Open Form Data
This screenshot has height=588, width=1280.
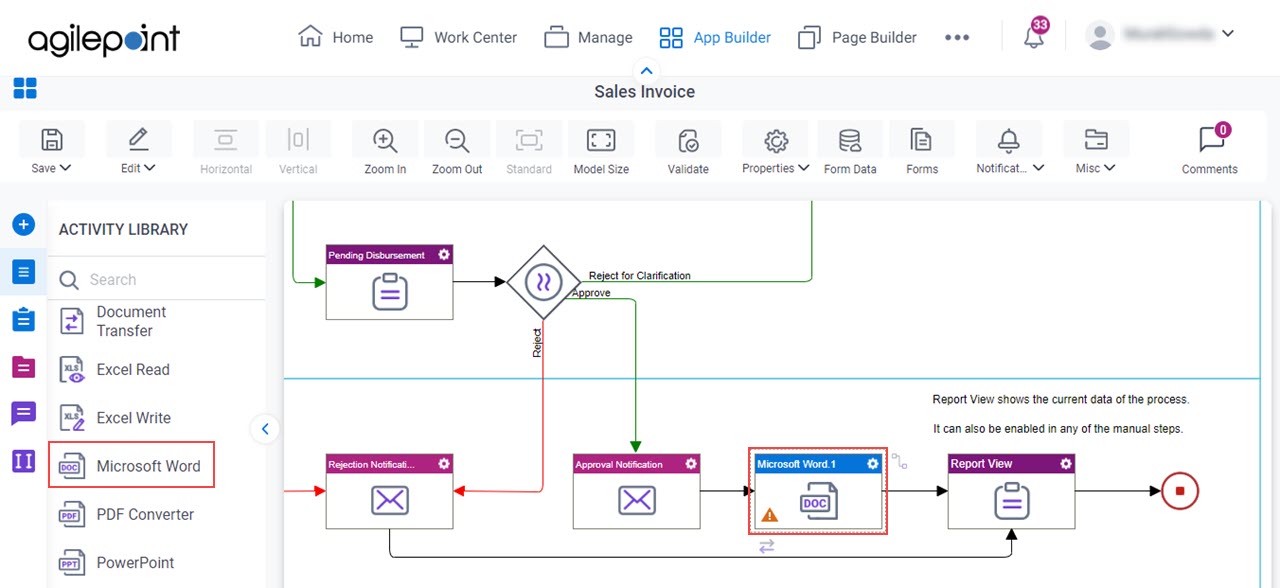[850, 149]
